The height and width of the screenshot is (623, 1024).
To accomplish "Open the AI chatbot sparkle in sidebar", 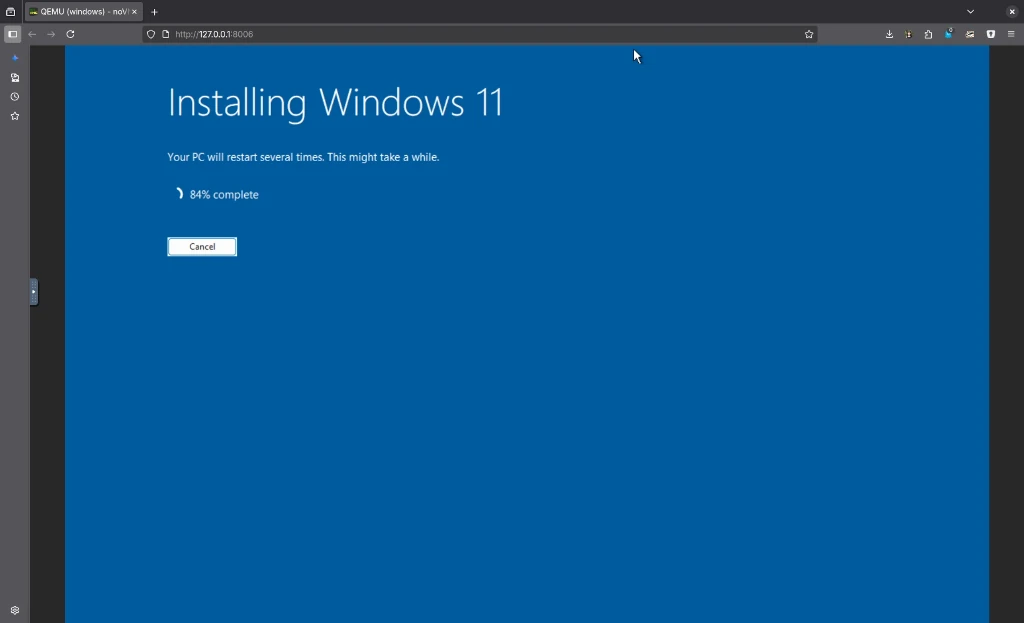I will pyautogui.click(x=15, y=58).
